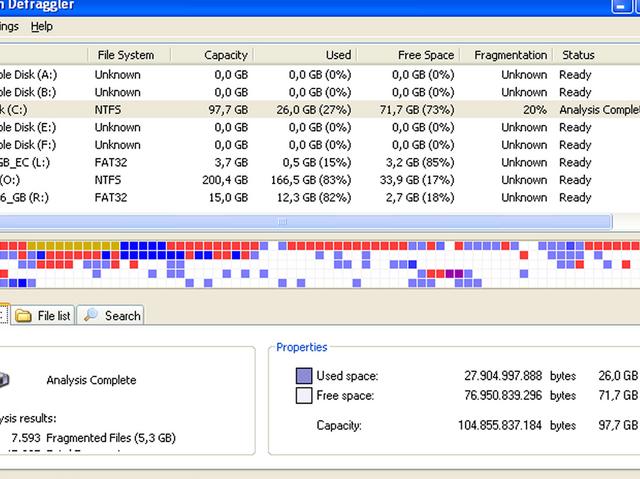Image resolution: width=640 pixels, height=479 pixels.
Task: Click the 27.904.997.888 bytes used value
Action: coord(503,376)
